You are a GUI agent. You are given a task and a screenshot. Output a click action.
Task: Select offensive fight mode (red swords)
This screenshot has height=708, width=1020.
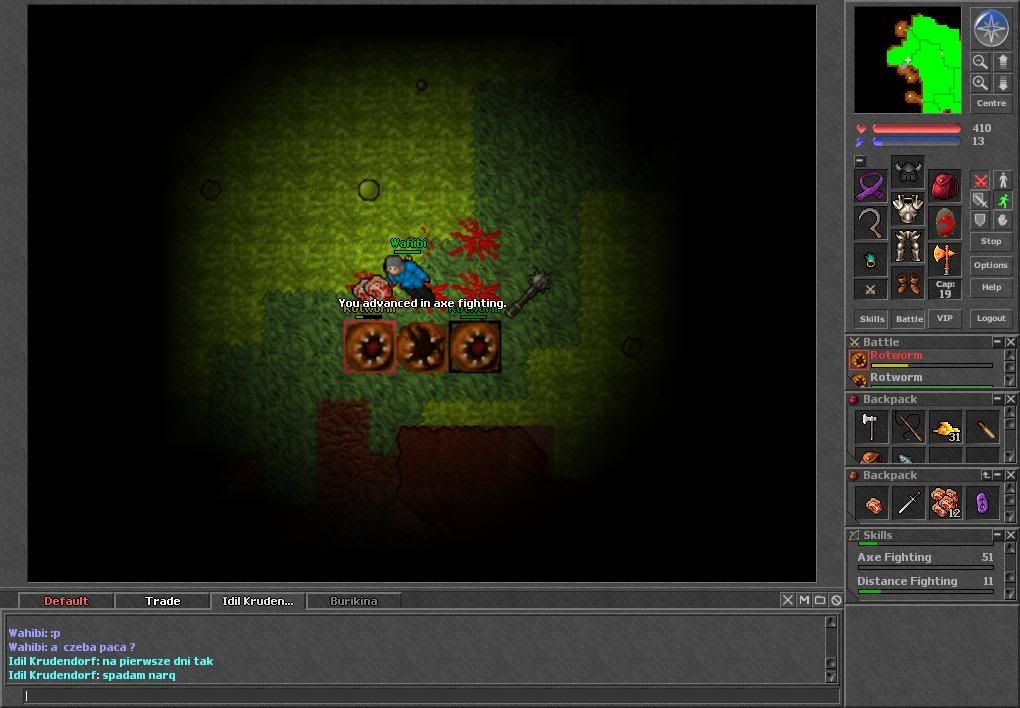pos(980,180)
